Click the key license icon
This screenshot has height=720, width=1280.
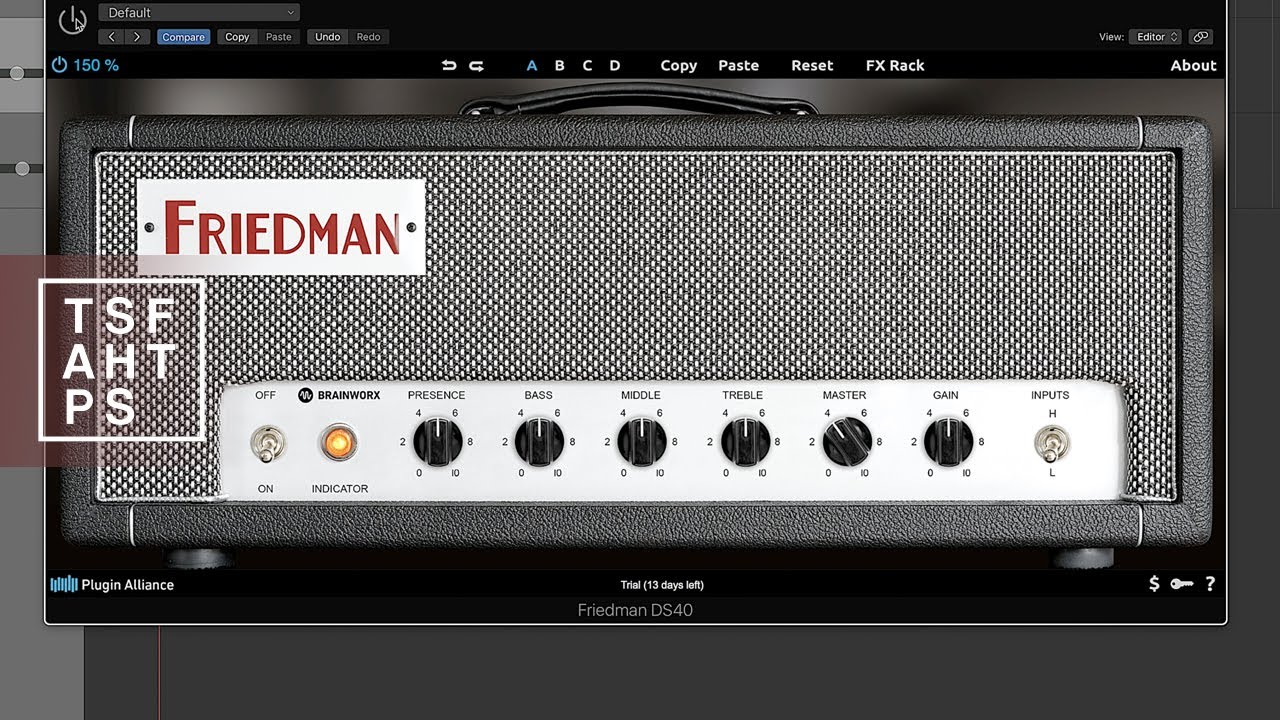(x=1182, y=584)
